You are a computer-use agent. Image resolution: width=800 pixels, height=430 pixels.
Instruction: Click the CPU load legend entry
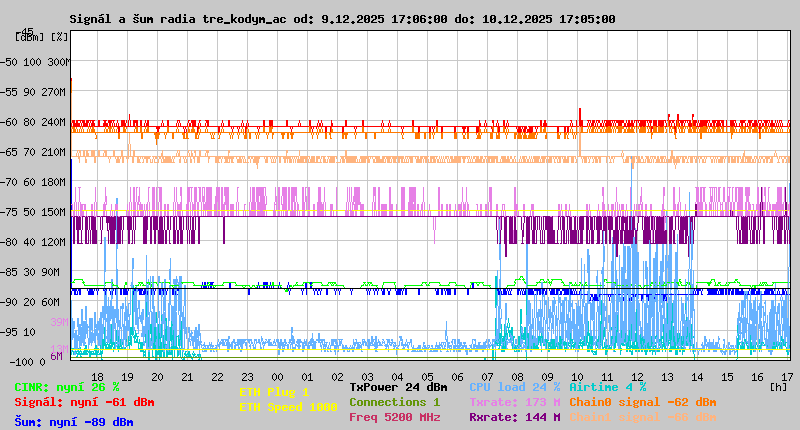pos(514,387)
